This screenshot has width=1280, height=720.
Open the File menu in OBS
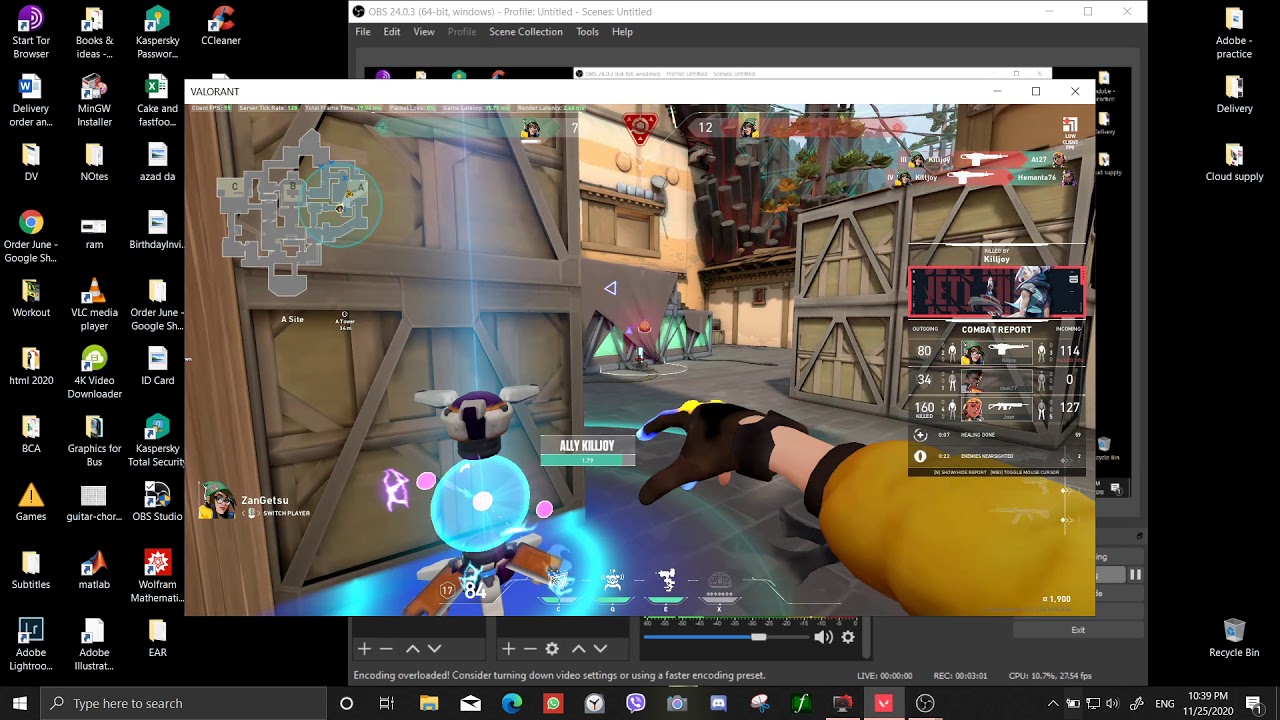[363, 32]
